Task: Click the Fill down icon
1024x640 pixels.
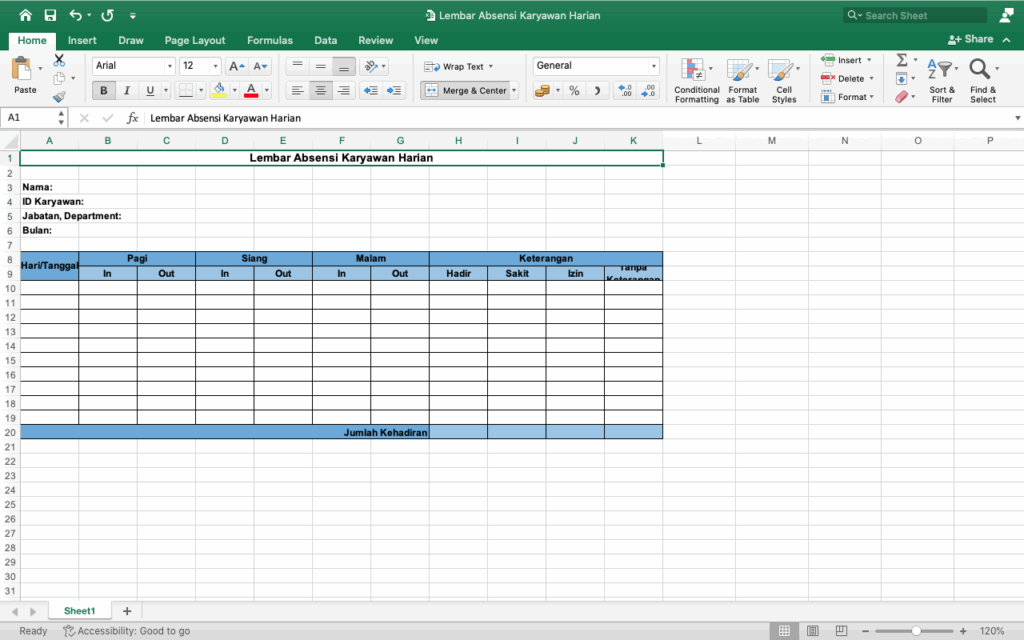Action: click(x=901, y=79)
